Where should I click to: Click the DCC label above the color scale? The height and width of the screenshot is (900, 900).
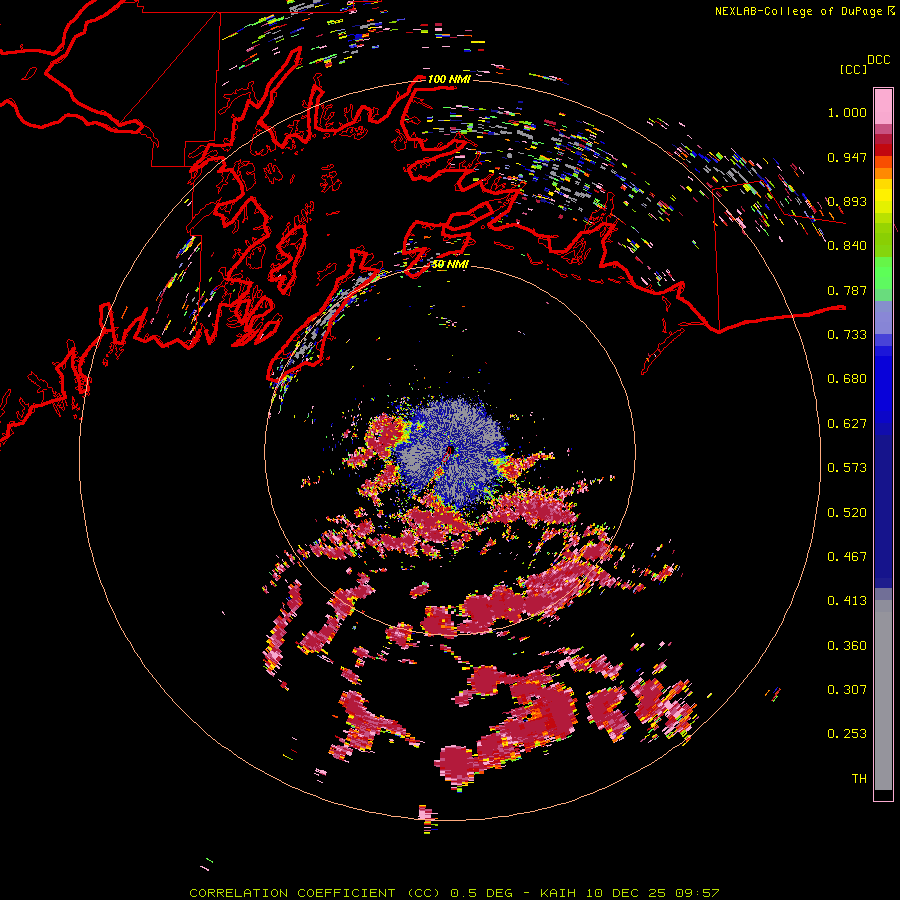tap(878, 60)
